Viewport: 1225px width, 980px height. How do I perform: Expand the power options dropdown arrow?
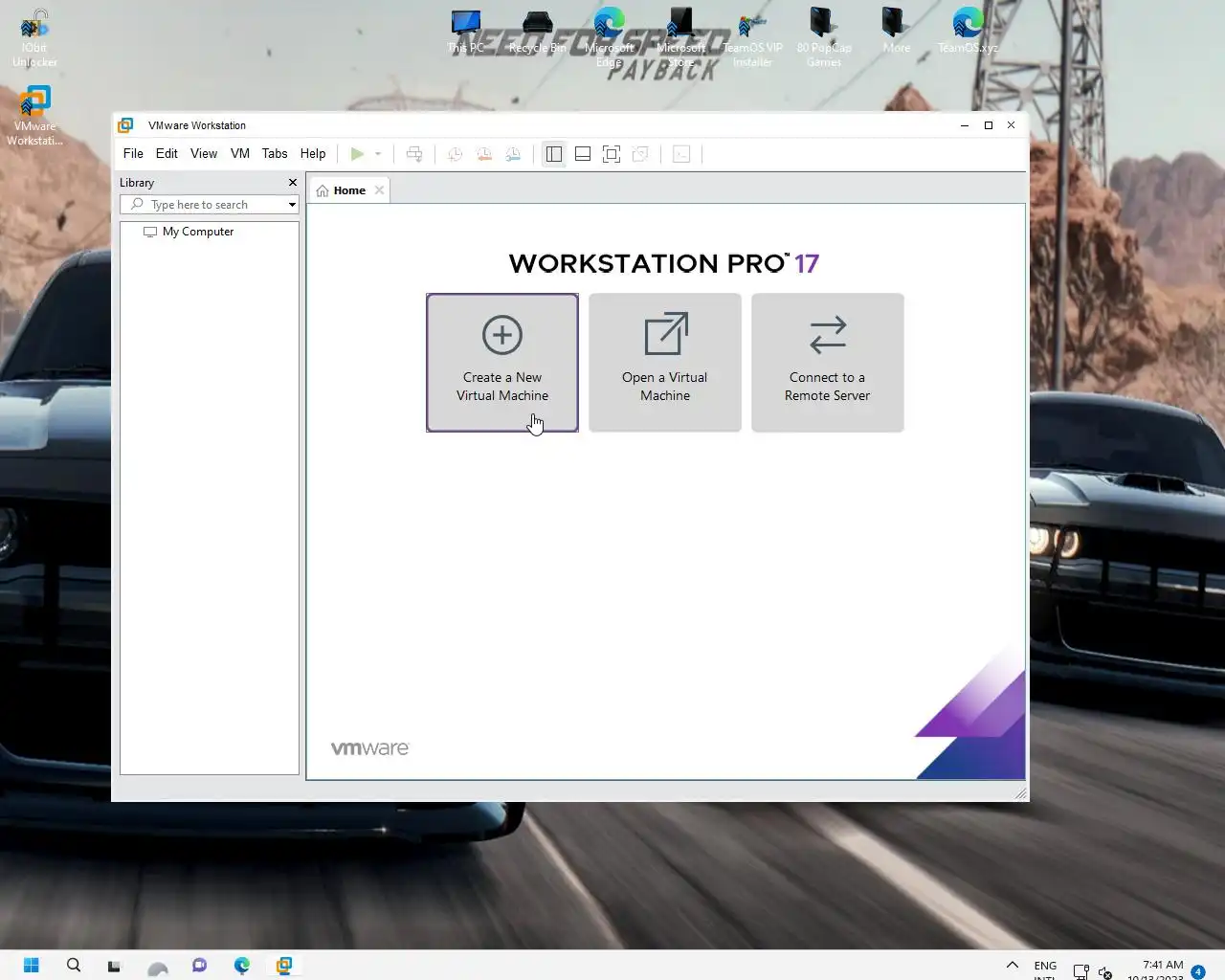(x=378, y=154)
